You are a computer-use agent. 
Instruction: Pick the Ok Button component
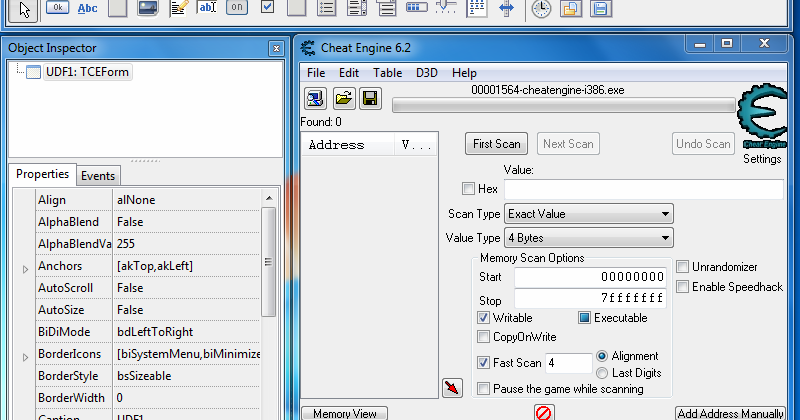(57, 7)
